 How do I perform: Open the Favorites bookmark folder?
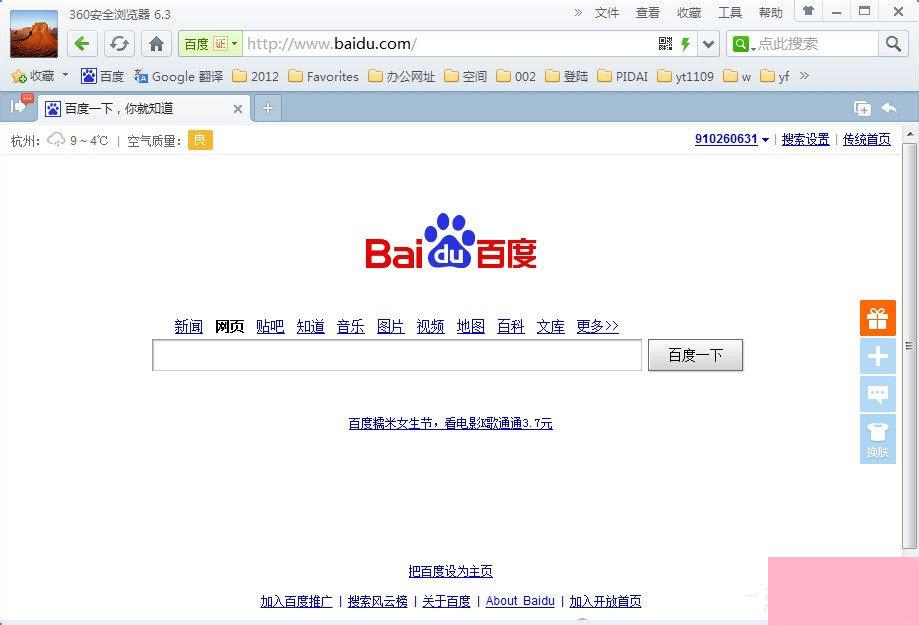[x=324, y=76]
